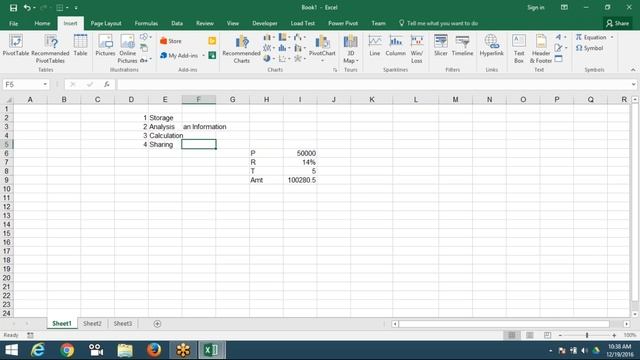
Task: Open the Charts dialog launcher
Action: 335,70
